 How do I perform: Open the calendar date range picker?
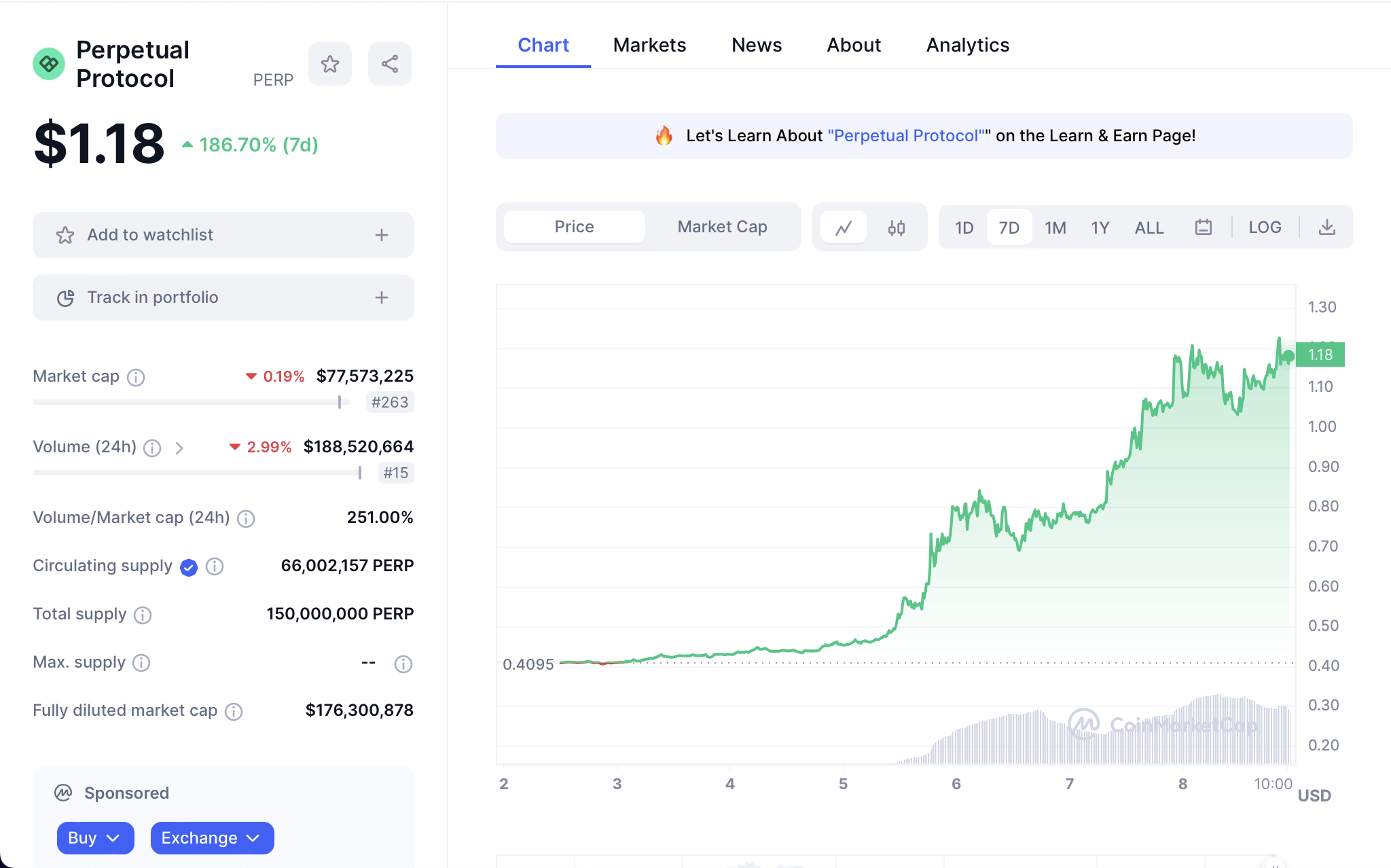(x=1203, y=228)
